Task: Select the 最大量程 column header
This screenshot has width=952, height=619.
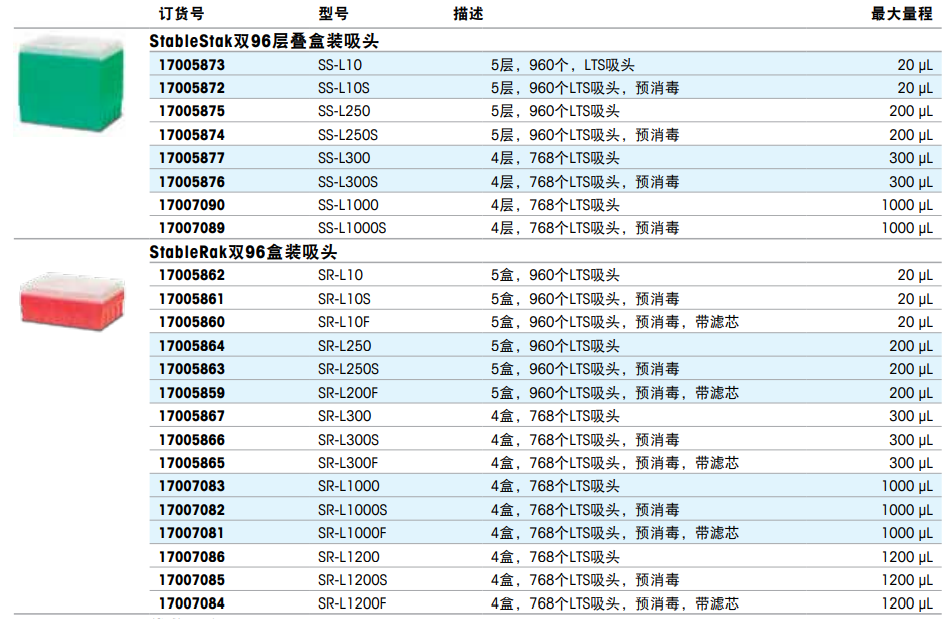Action: pyautogui.click(x=902, y=13)
